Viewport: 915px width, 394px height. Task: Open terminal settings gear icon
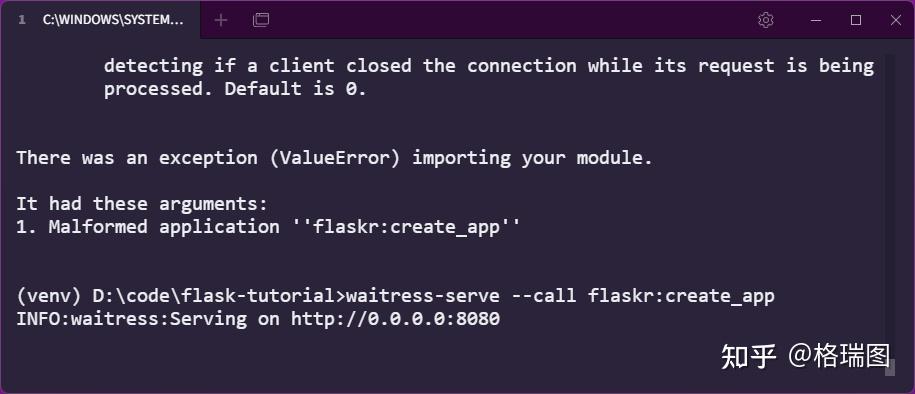tap(766, 20)
